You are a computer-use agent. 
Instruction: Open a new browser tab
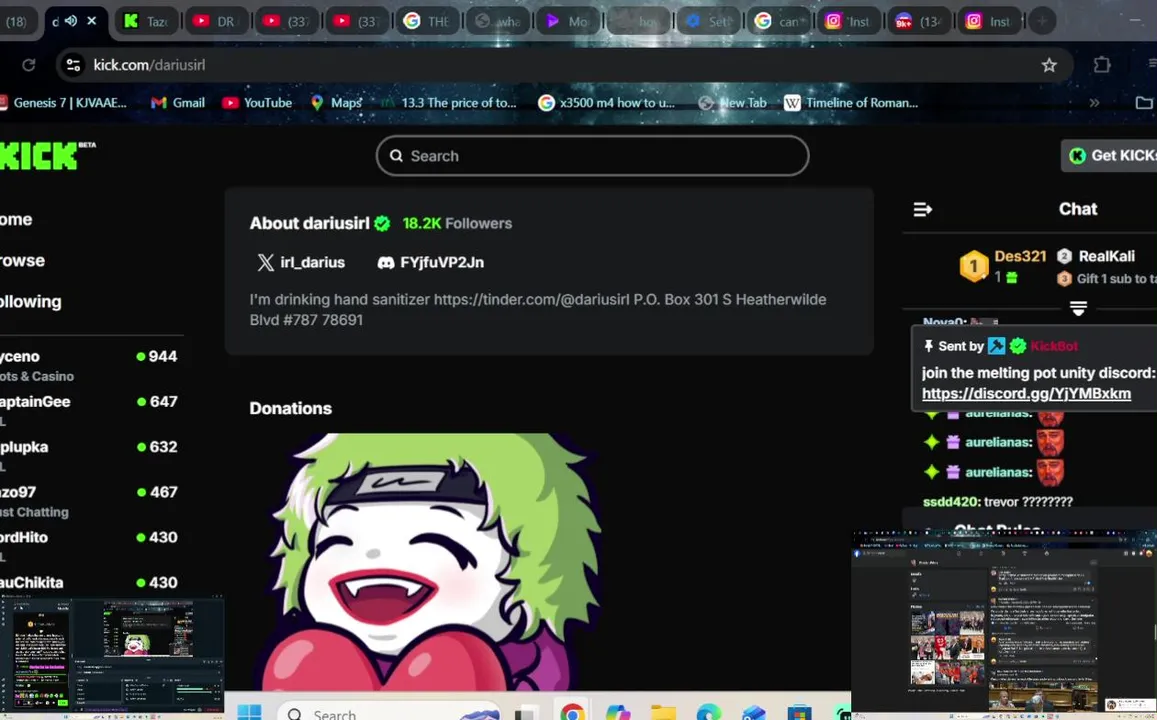tap(1042, 21)
